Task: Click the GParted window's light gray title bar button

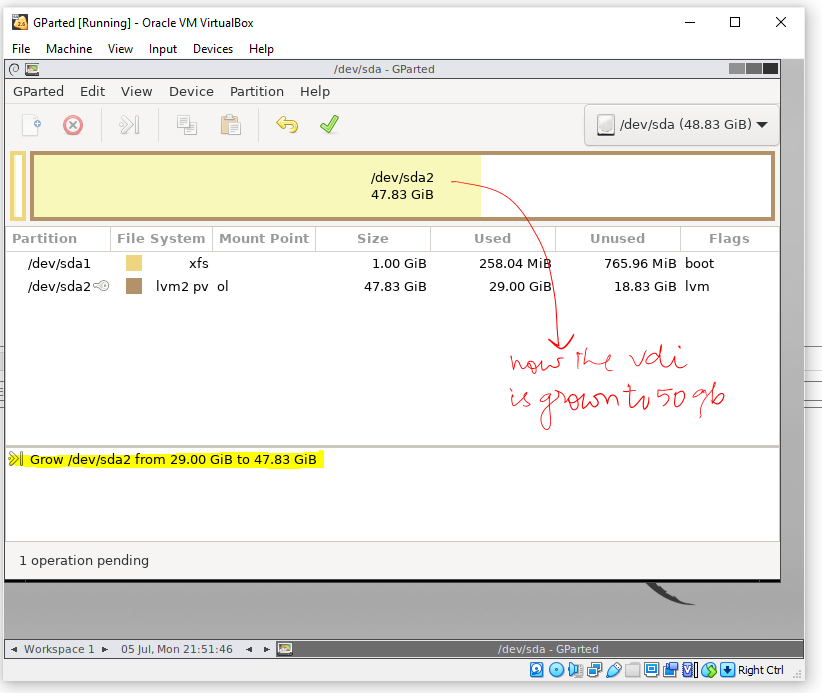Action: click(737, 69)
